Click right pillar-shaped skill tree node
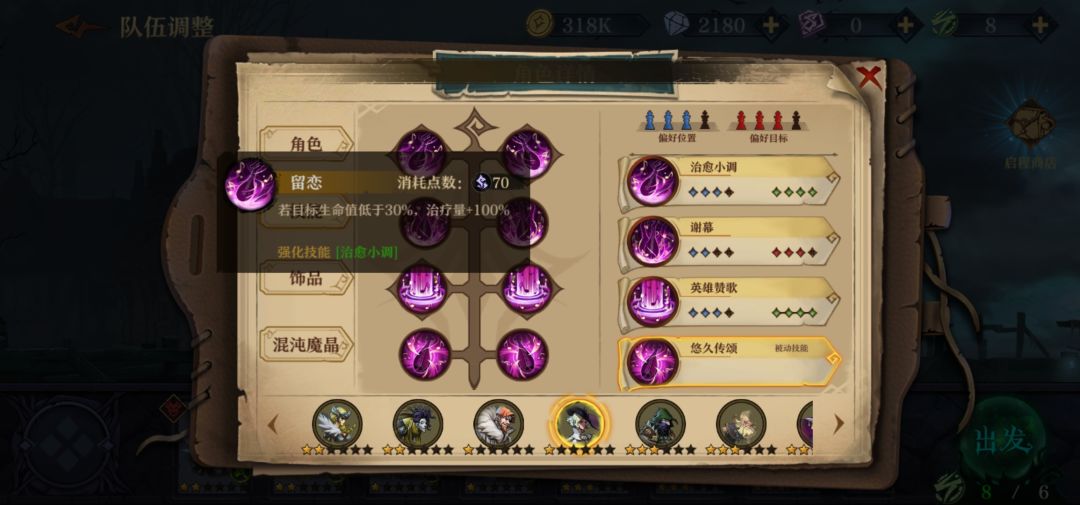 [526, 289]
